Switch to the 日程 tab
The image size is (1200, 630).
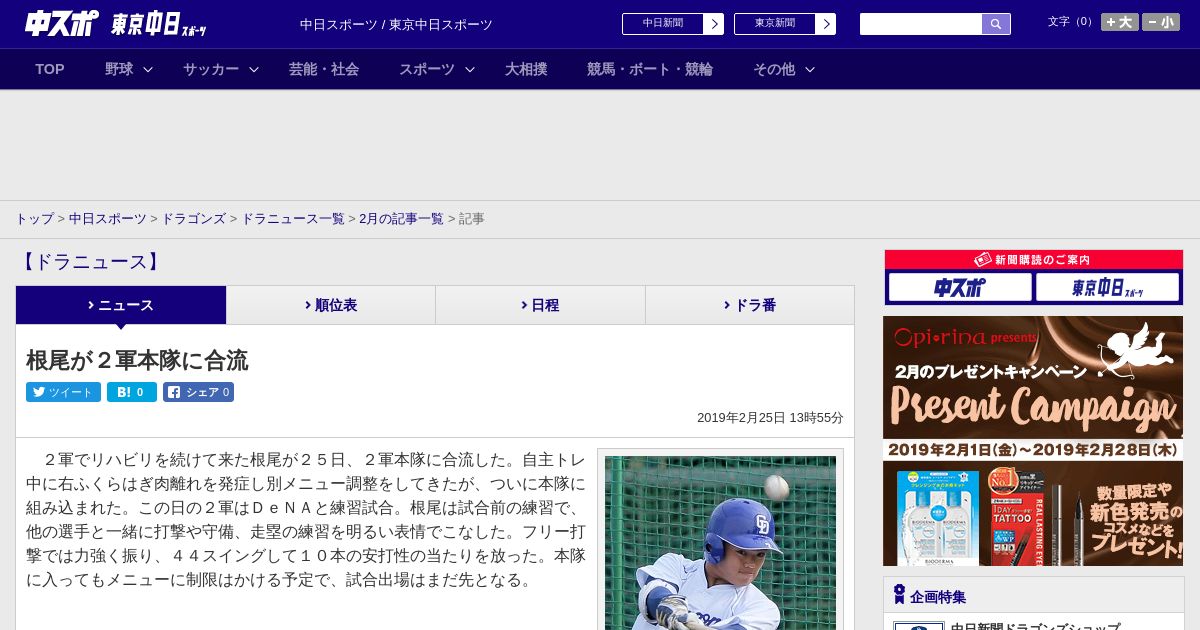540,305
